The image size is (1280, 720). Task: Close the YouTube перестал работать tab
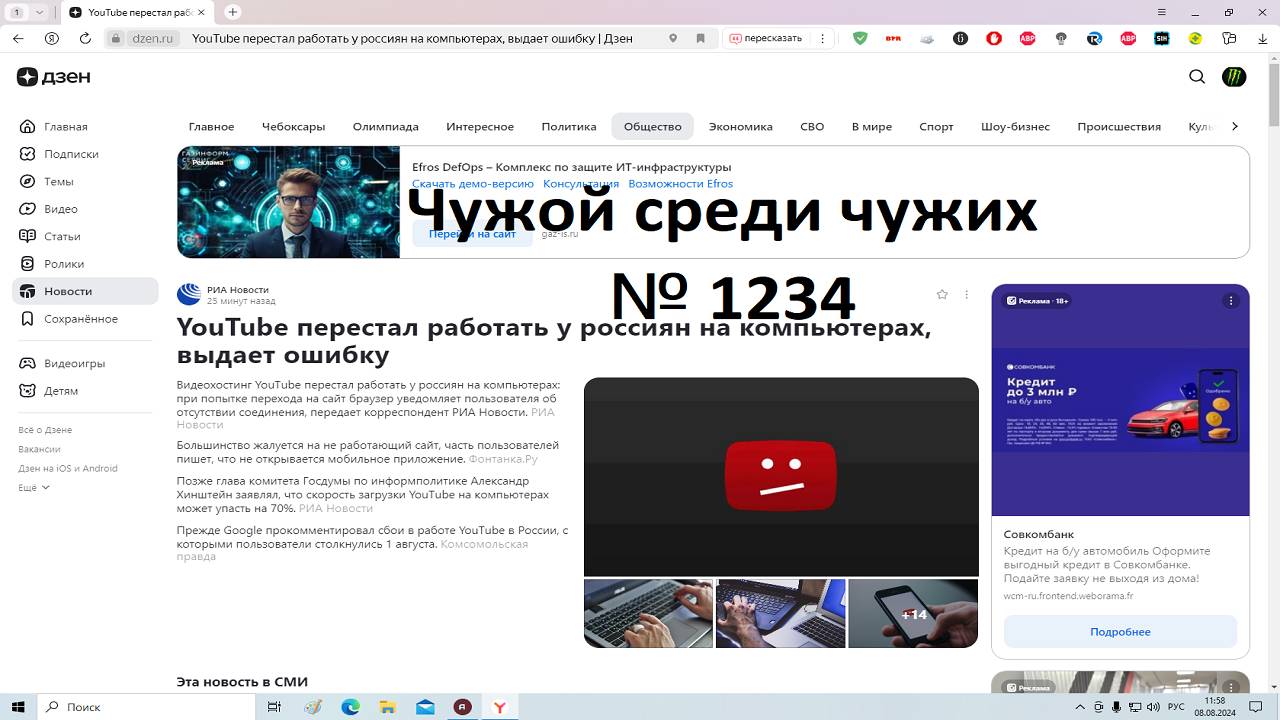(202, 12)
